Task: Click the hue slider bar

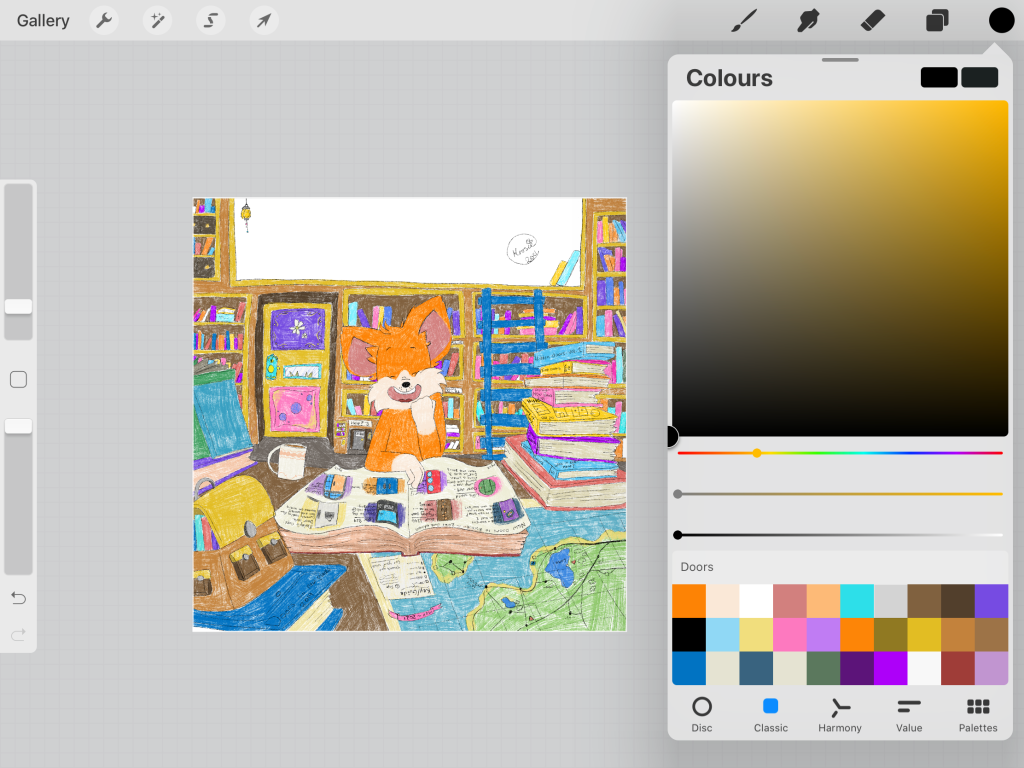Action: pos(840,453)
